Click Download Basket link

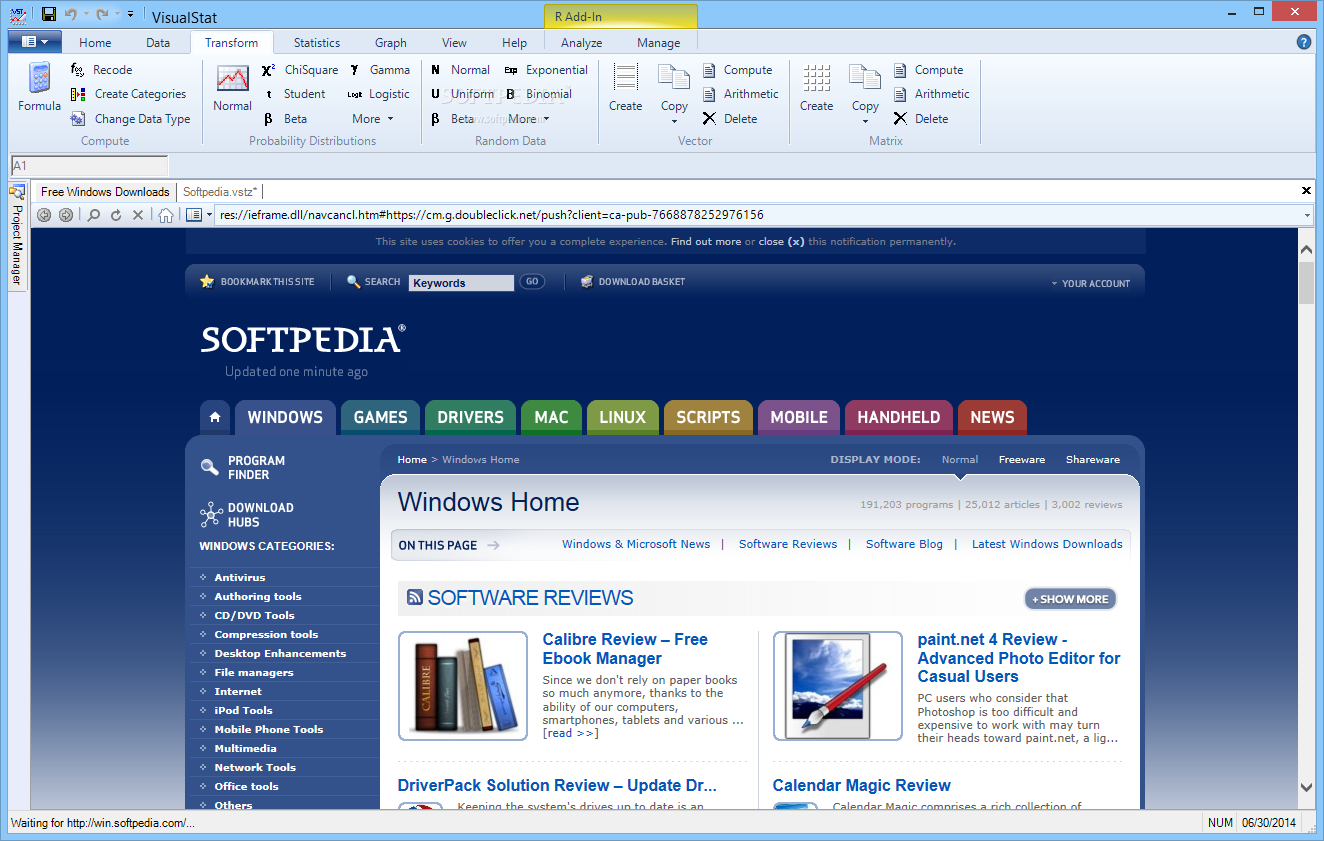633,282
